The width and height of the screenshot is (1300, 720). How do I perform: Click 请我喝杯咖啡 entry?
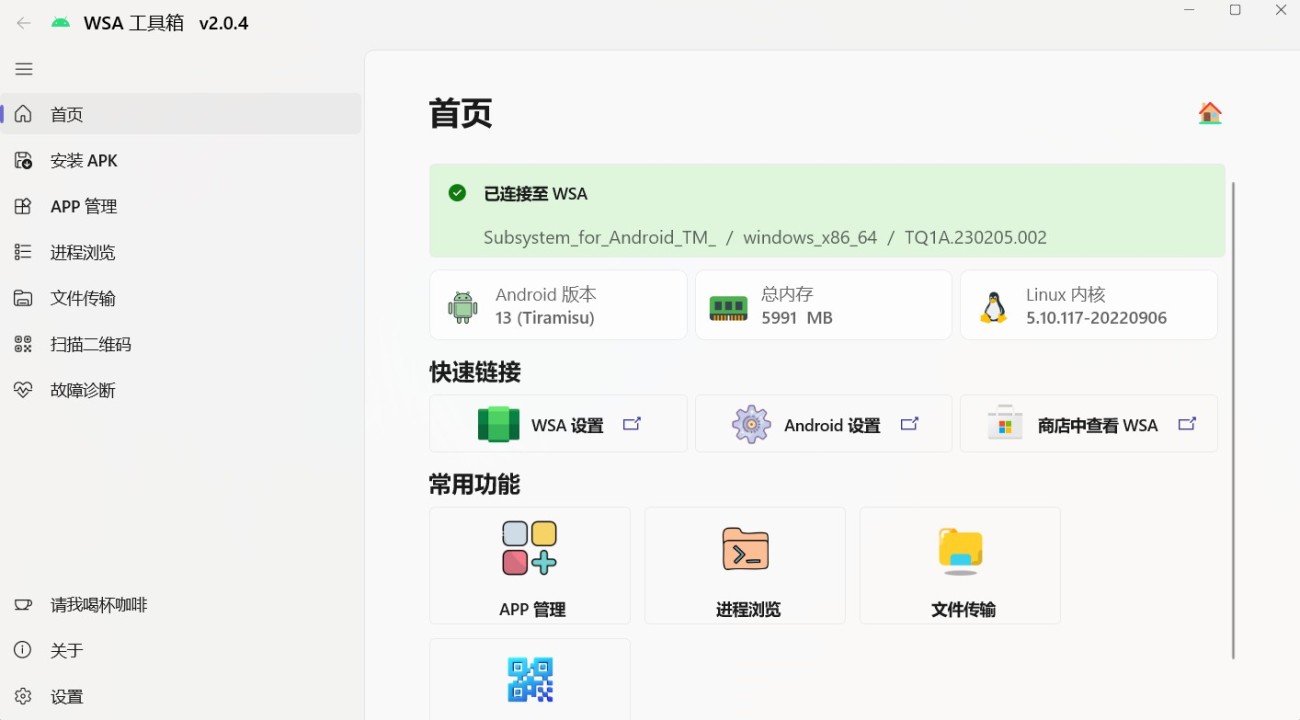point(181,605)
